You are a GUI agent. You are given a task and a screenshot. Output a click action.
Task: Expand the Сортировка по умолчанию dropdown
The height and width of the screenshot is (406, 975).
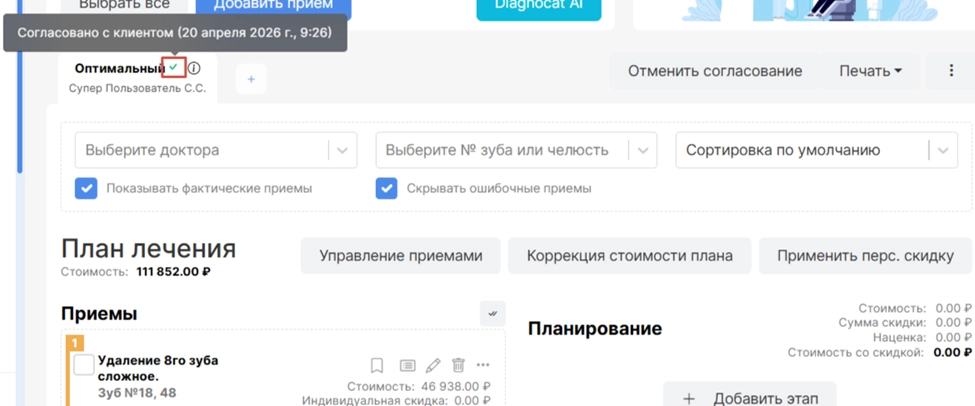click(x=942, y=151)
